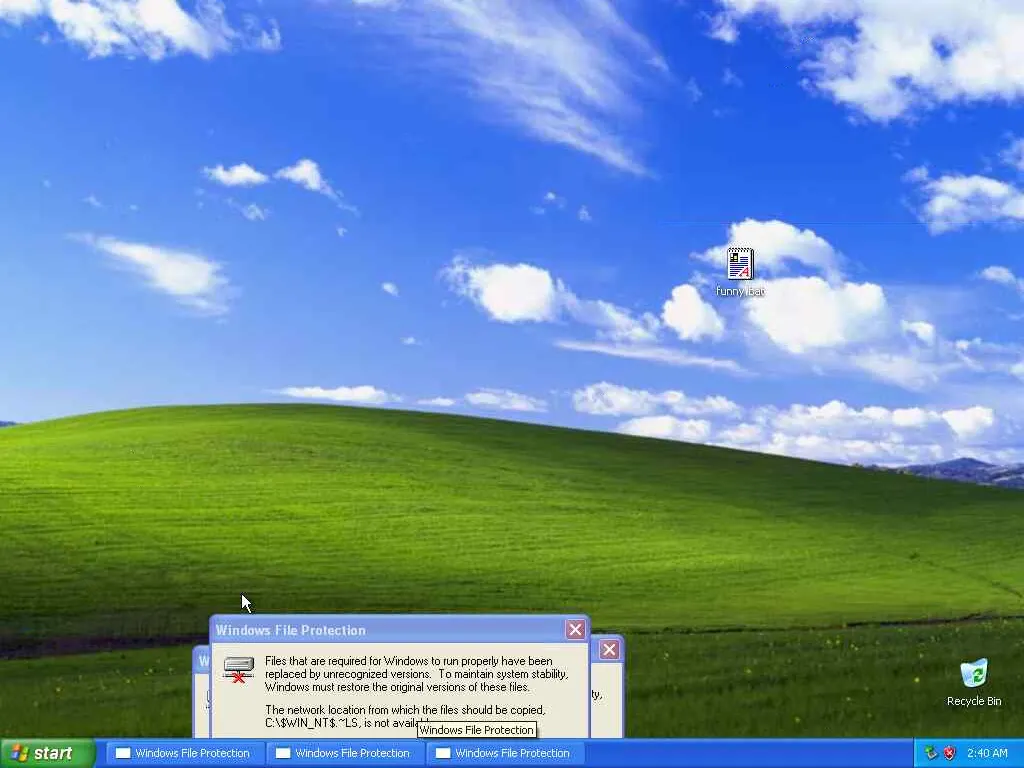Click the "Windows must restore the original versions" line
Image resolution: width=1024 pixels, height=768 pixels.
(x=397, y=687)
